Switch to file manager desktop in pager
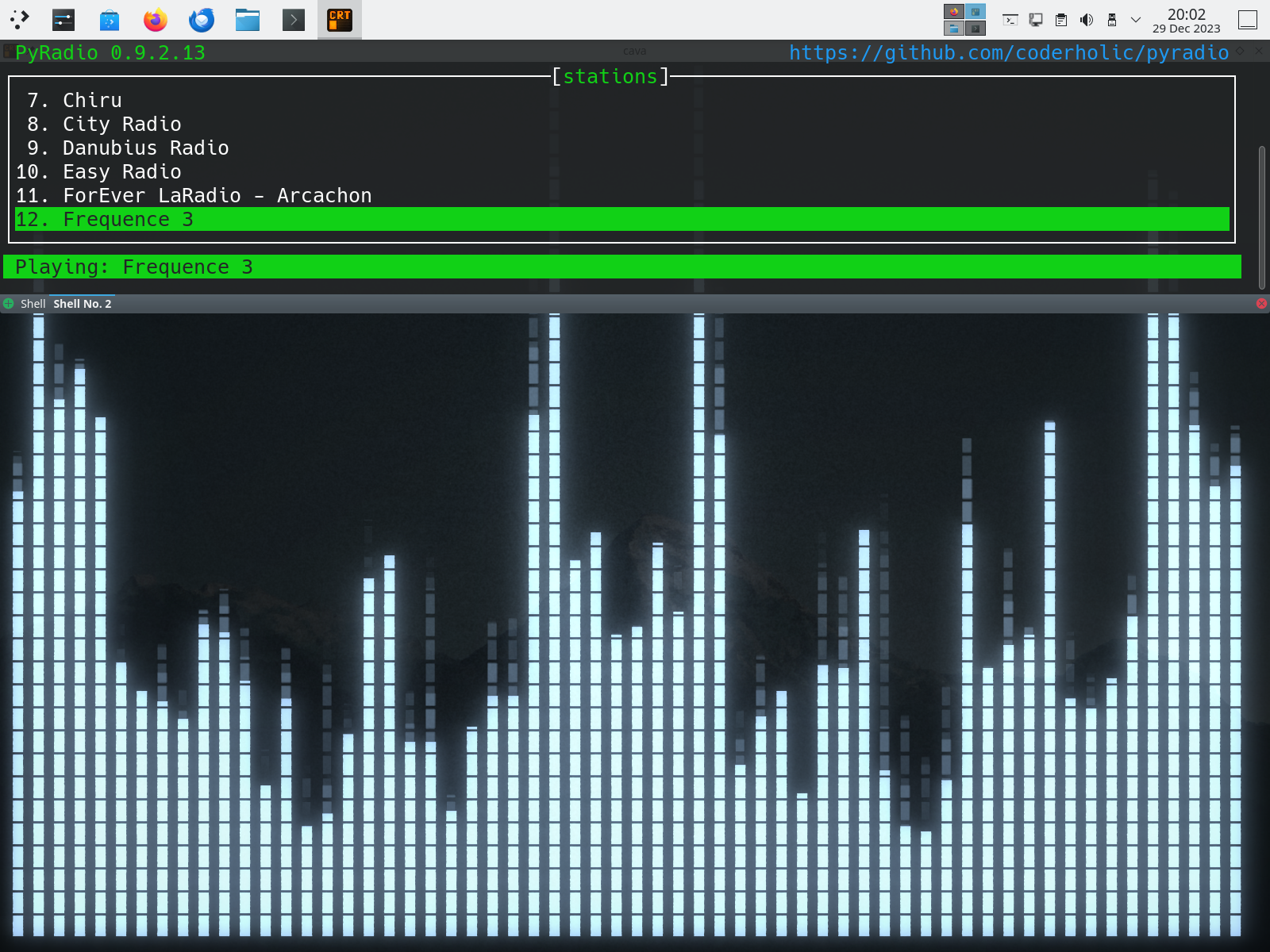Viewport: 1270px width, 952px height. [954, 29]
